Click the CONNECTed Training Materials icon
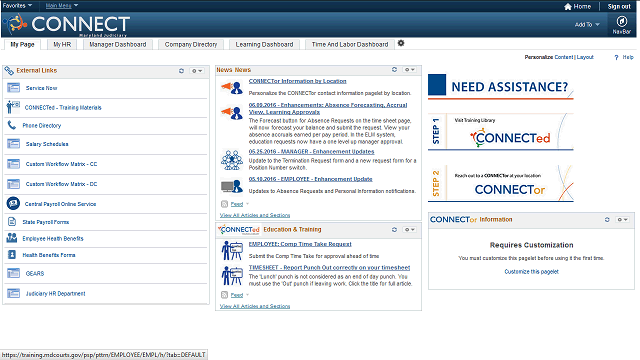 click(13, 107)
